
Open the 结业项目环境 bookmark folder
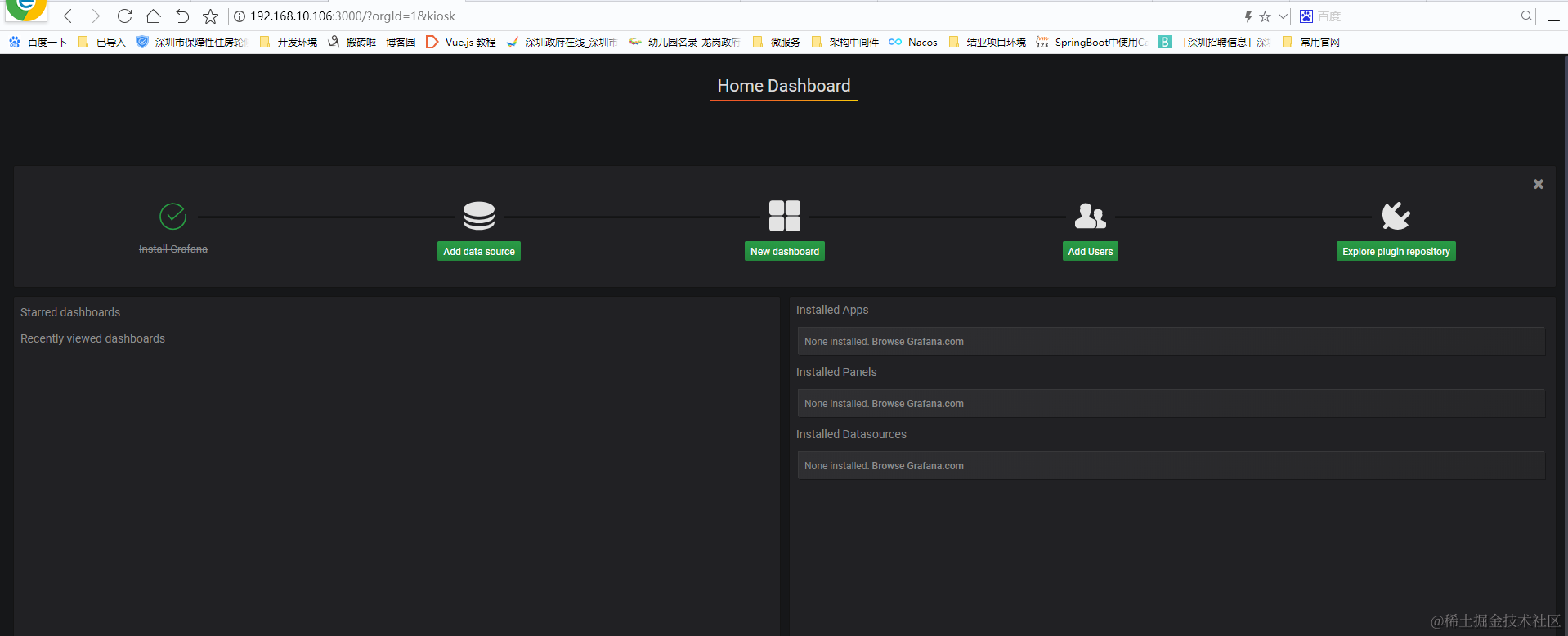988,42
